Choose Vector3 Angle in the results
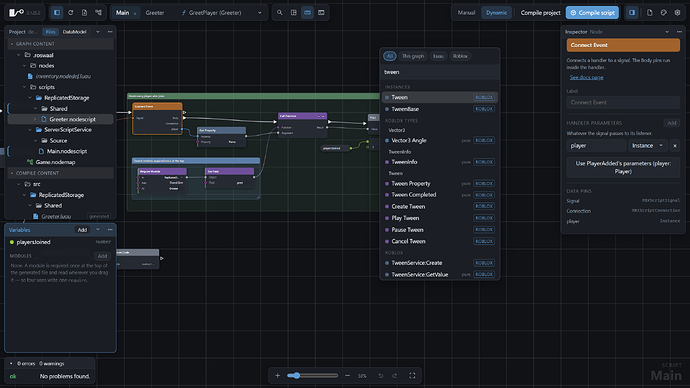The image size is (690, 388). coord(440,140)
